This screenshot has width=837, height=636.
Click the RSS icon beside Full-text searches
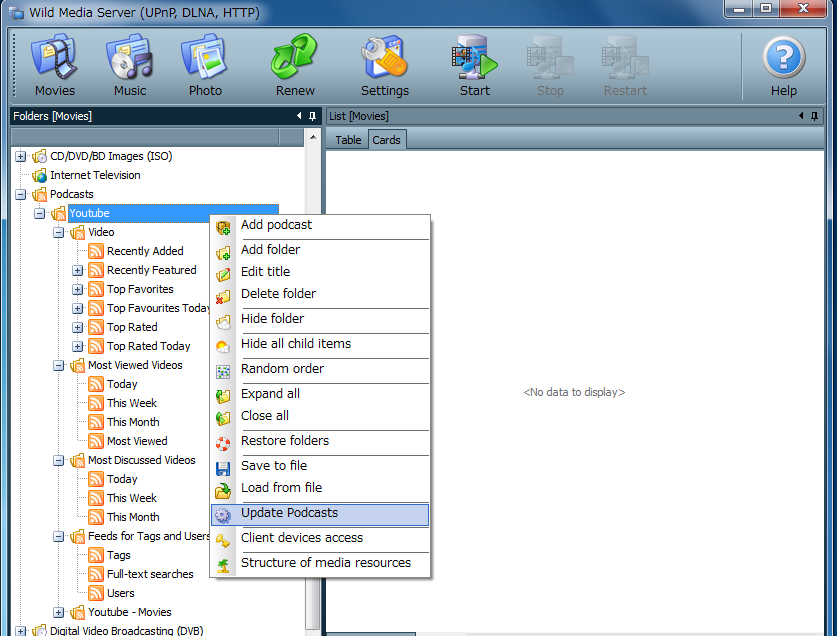pyautogui.click(x=96, y=574)
